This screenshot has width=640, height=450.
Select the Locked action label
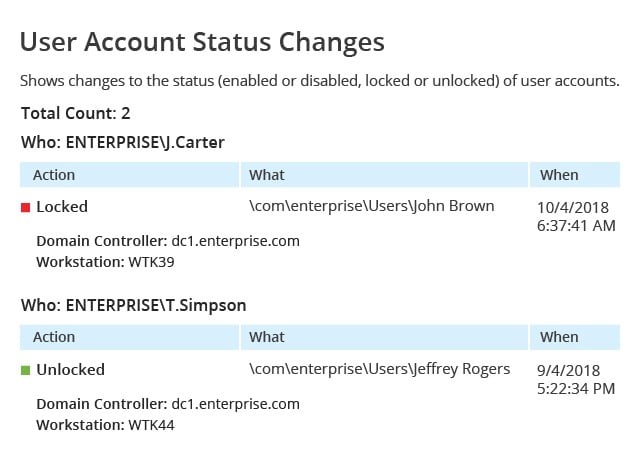coord(62,207)
